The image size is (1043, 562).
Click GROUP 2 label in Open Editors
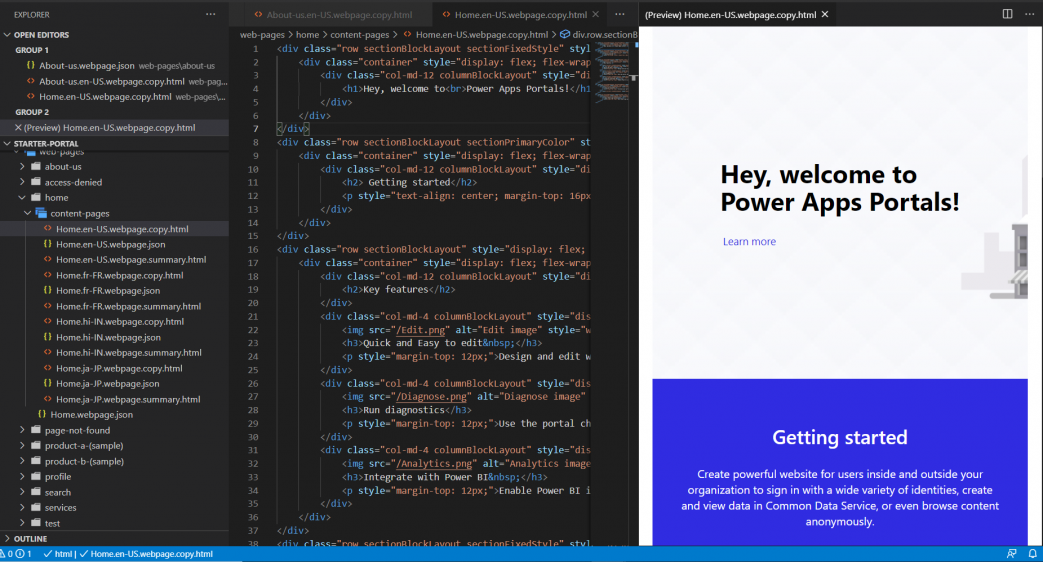coord(32,112)
